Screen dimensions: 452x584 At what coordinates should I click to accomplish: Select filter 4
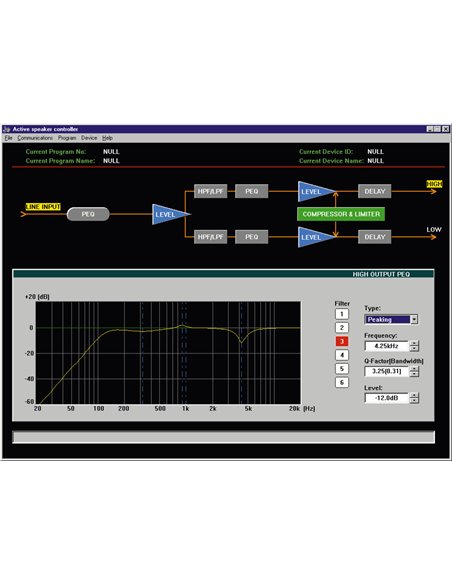tap(342, 355)
